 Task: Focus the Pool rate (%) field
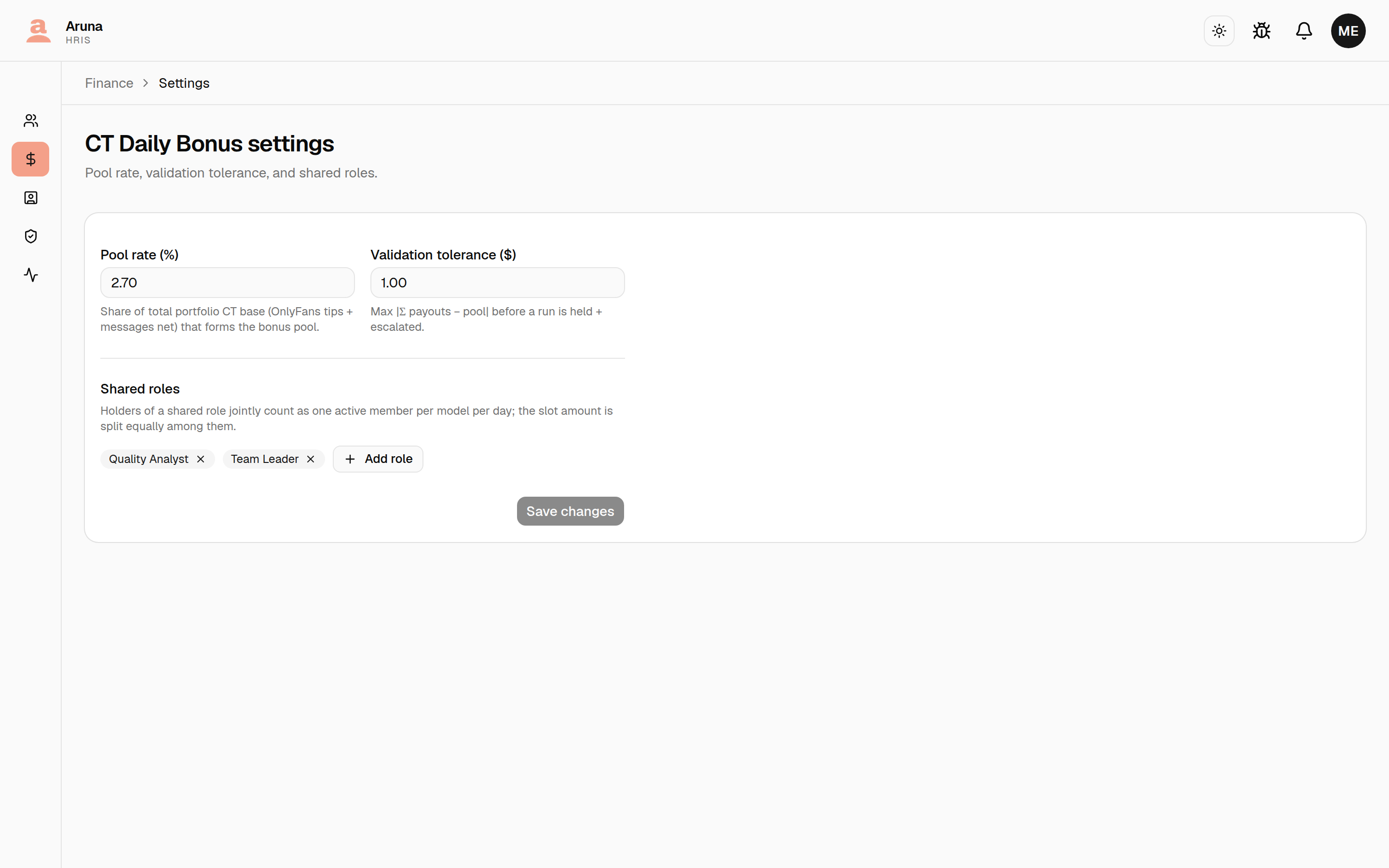227,283
